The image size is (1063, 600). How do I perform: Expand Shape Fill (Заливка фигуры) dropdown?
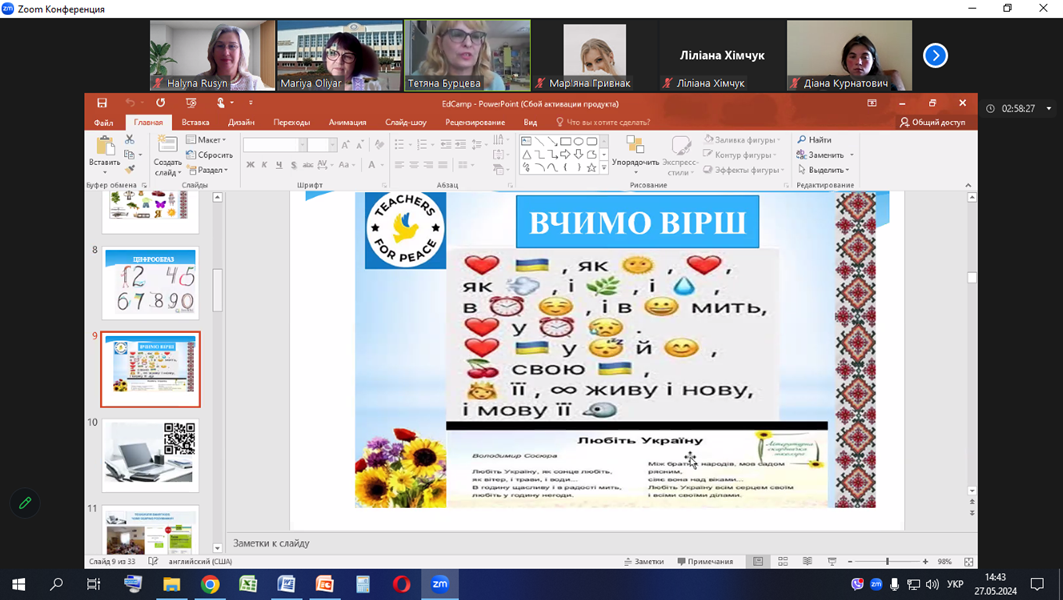pos(780,140)
